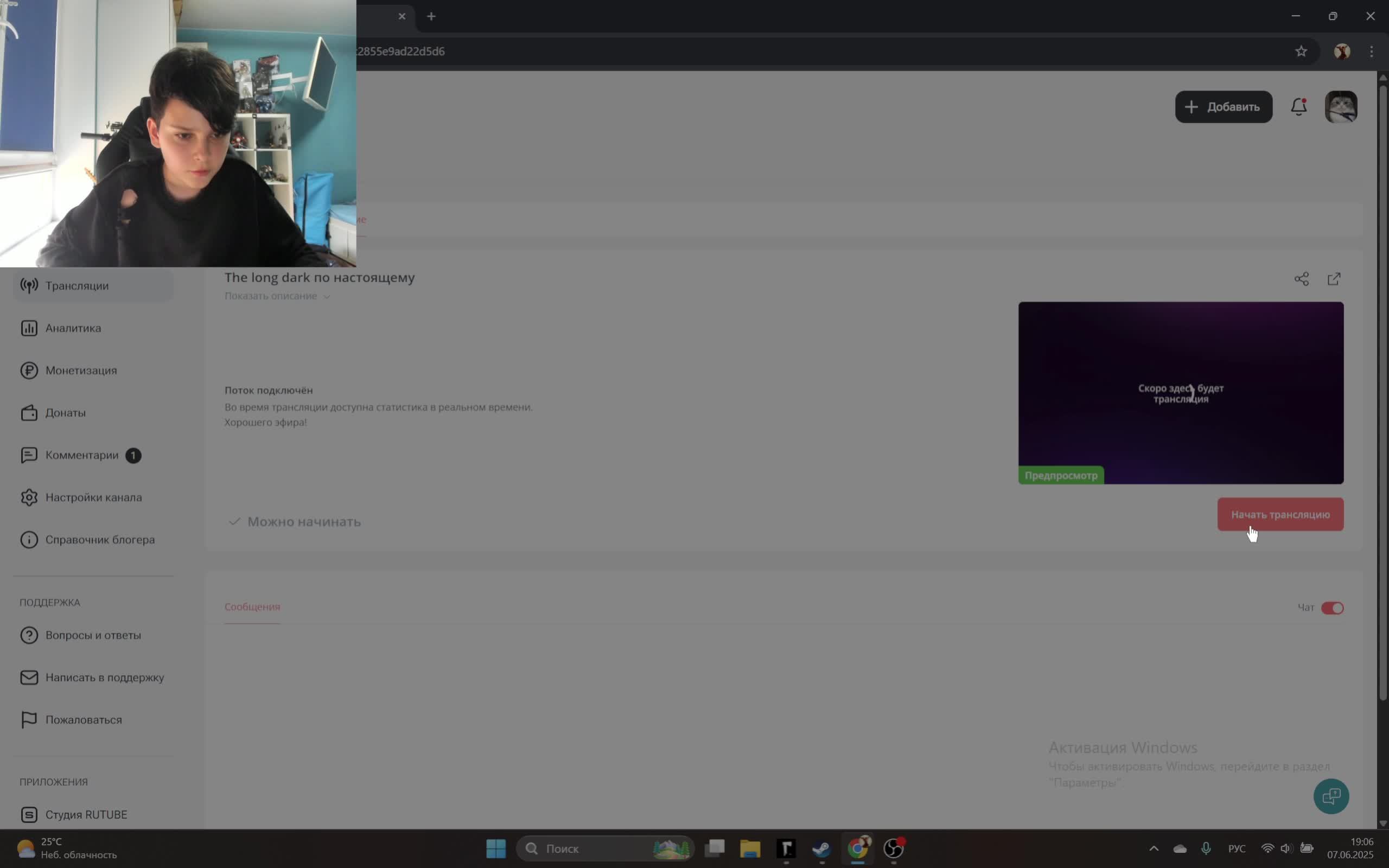Click the Настройки канала gear icon
This screenshot has width=1389, height=868.
point(29,497)
